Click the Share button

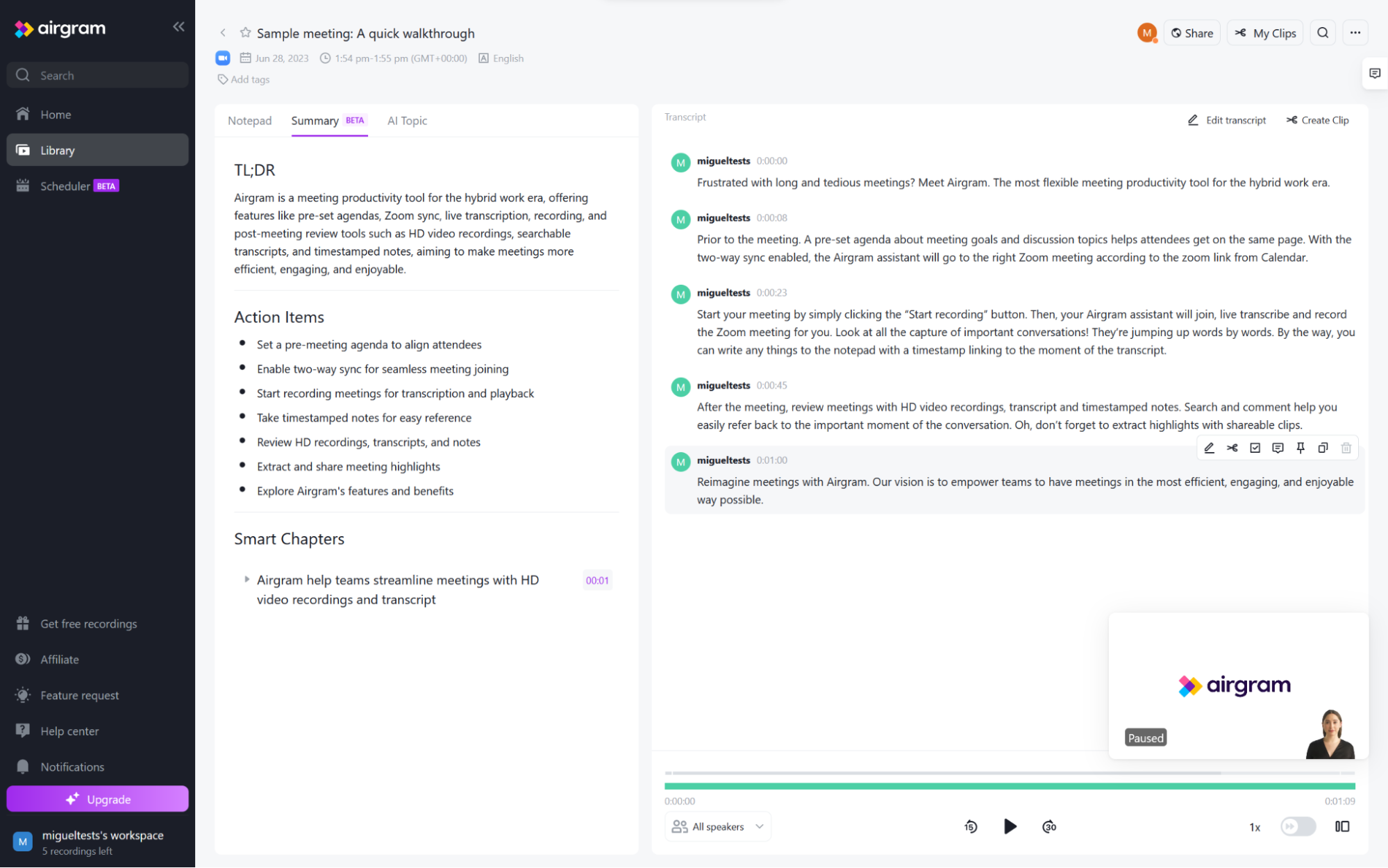1191,33
